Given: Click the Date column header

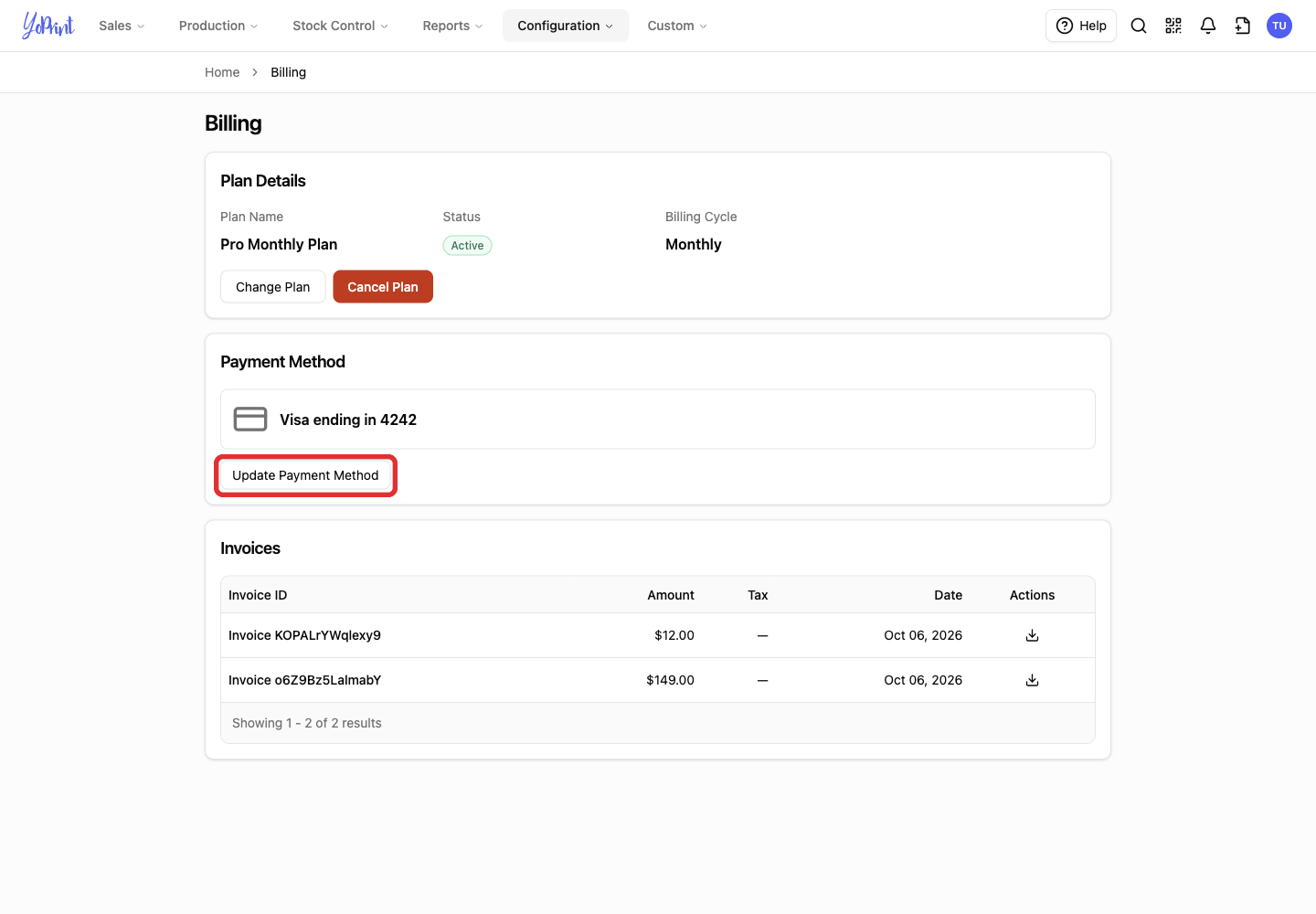Looking at the screenshot, I should tap(948, 595).
